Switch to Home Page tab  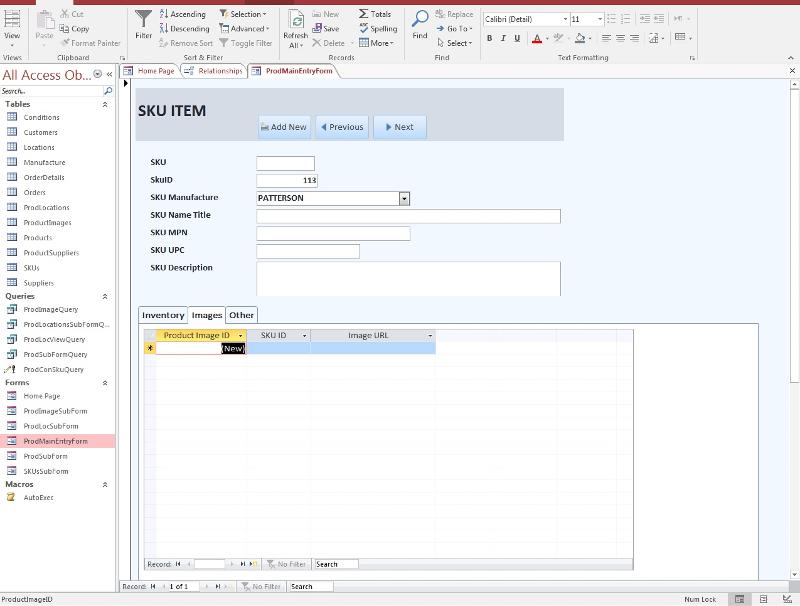click(x=150, y=71)
